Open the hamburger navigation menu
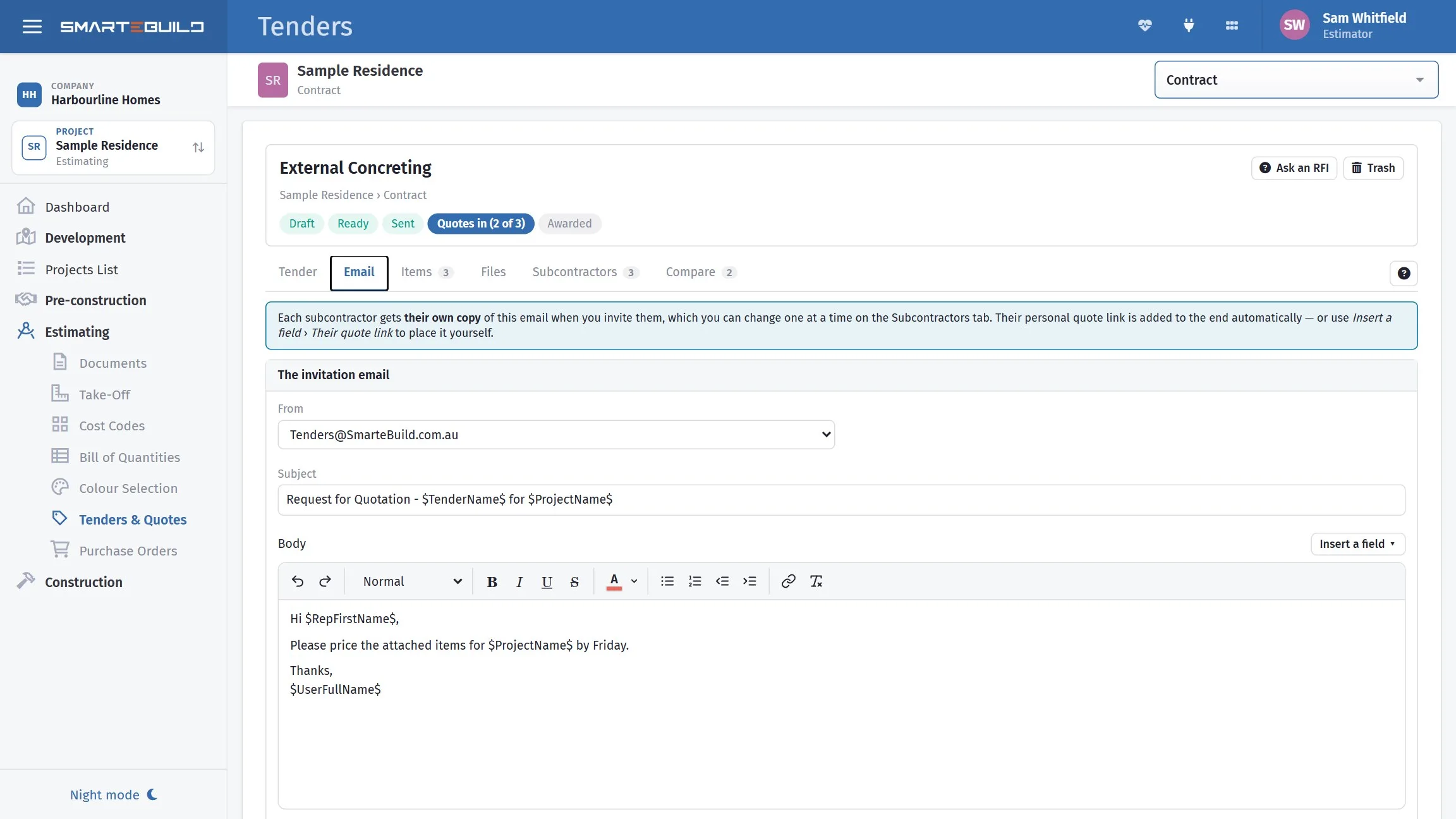This screenshot has height=819, width=1456. [x=32, y=27]
